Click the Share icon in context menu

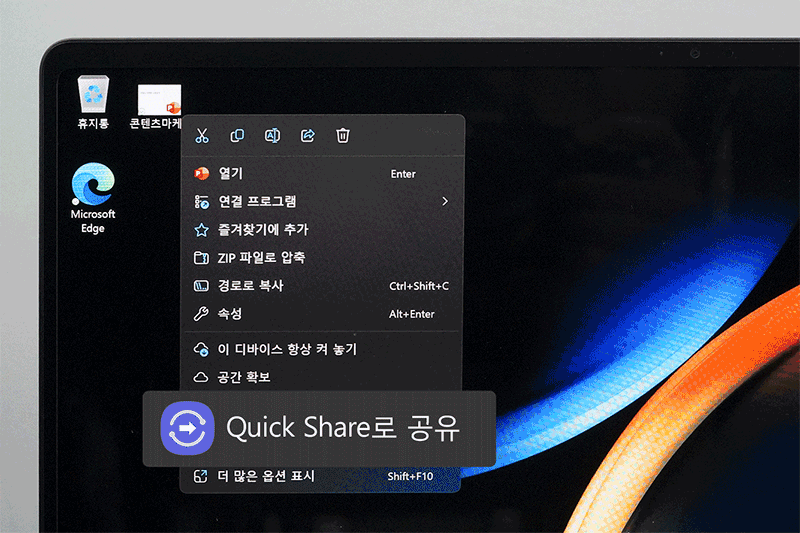click(308, 136)
